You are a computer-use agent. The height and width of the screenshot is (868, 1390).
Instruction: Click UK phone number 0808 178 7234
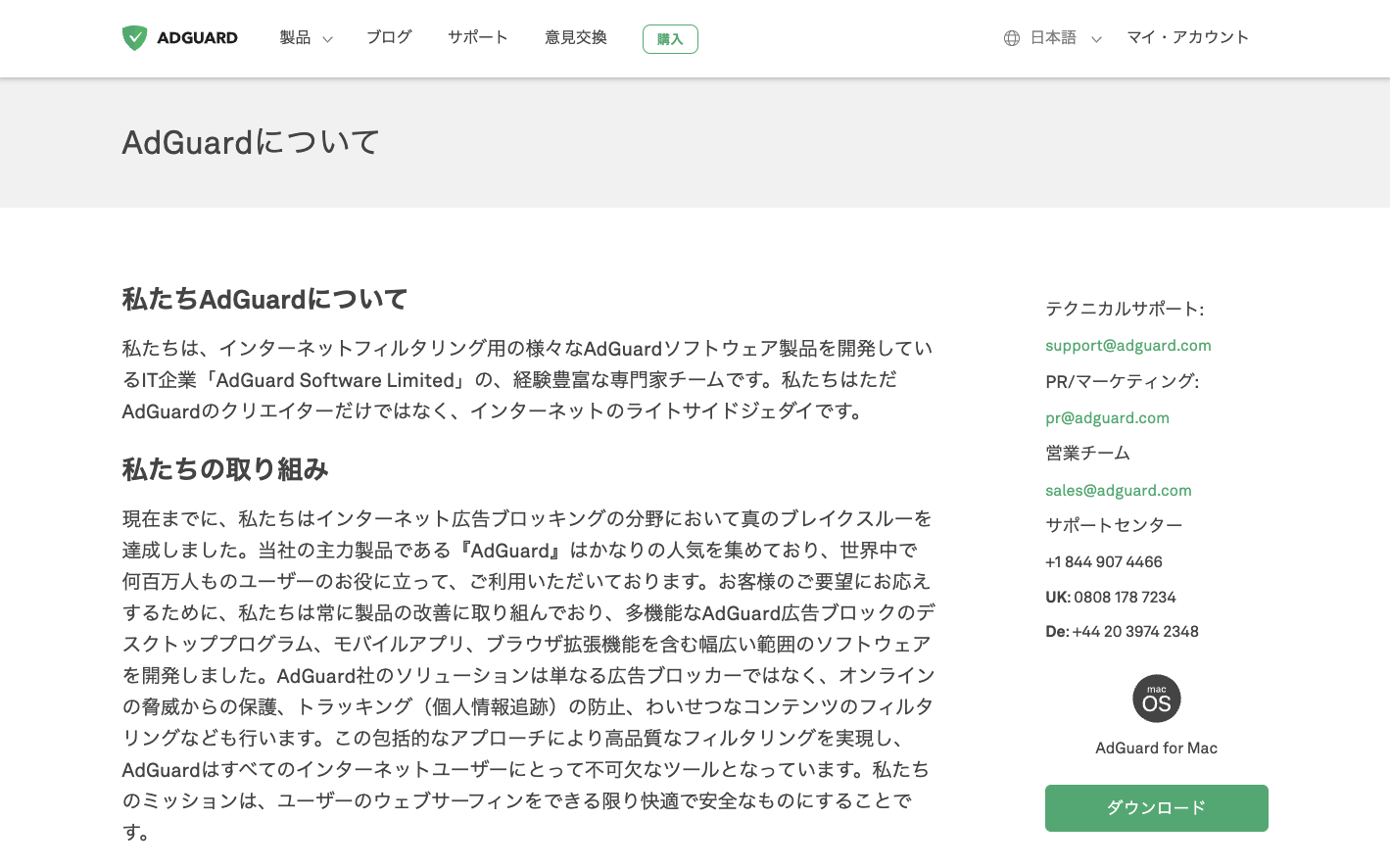(1124, 597)
